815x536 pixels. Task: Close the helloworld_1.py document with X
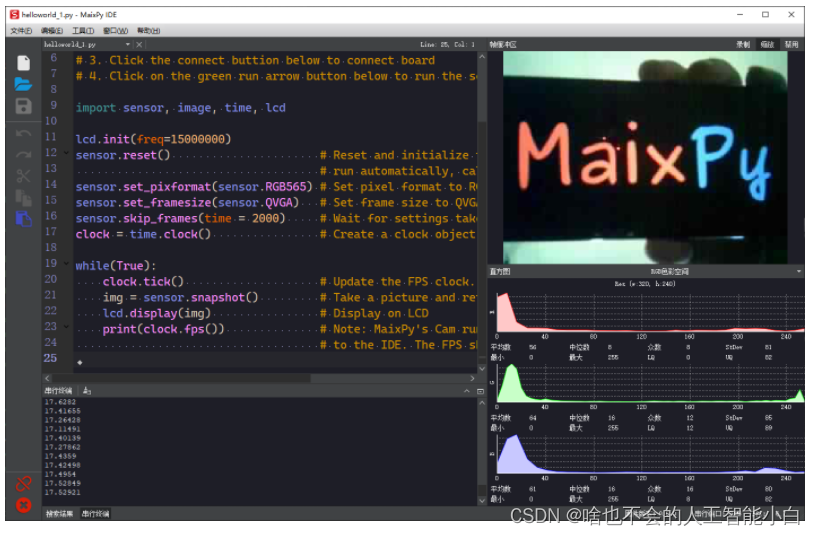[139, 45]
